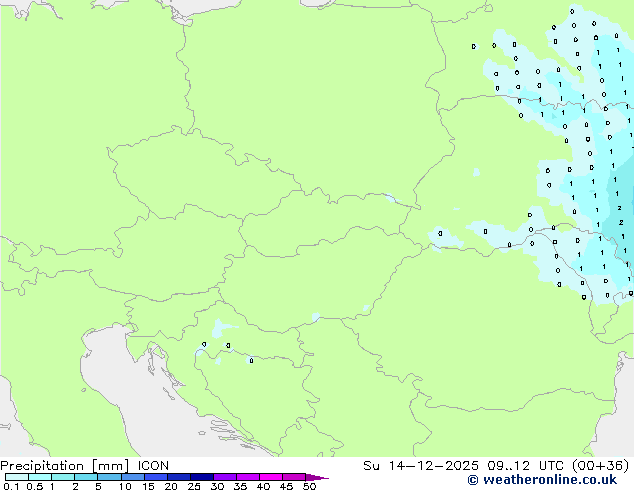The image size is (634, 490).
Task: Click the "0.1" legend scale label
Action: click(11, 486)
